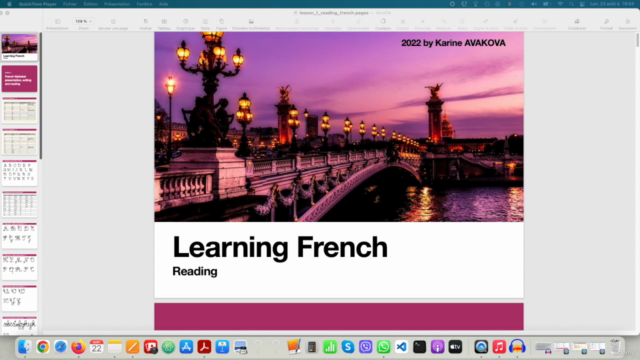Click the Wi-Fi status icon in menu bar
This screenshot has height=360, width=640.
(x=560, y=4)
